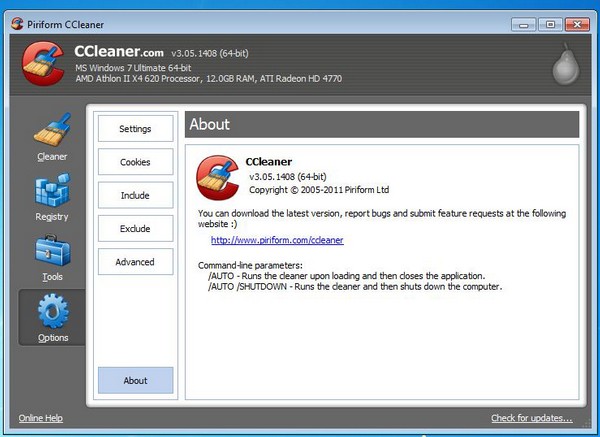Click the Piriform pear logo
Screen dimensions: 600x437
tap(566, 64)
